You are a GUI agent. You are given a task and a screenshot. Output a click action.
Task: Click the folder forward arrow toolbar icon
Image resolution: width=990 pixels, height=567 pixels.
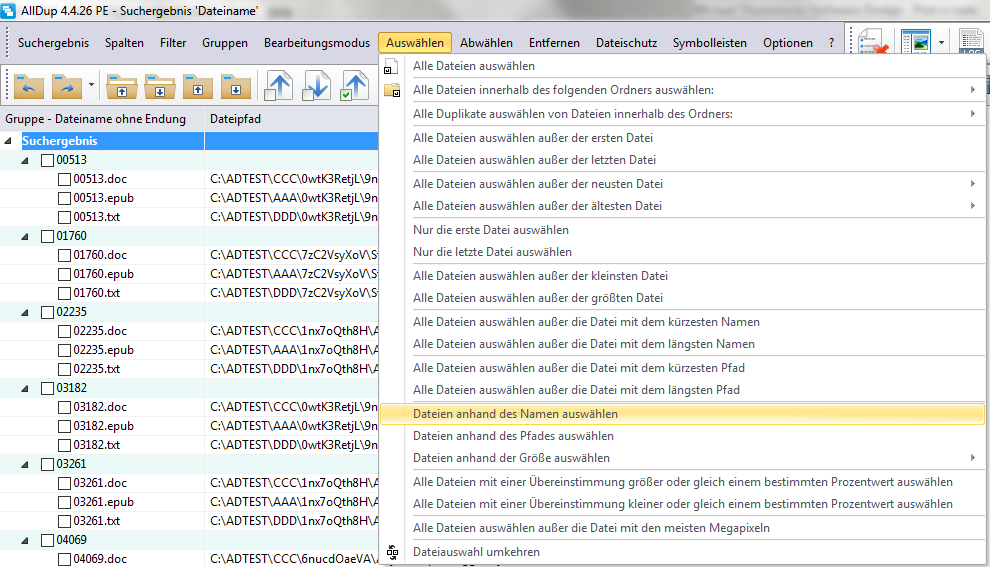tap(65, 85)
